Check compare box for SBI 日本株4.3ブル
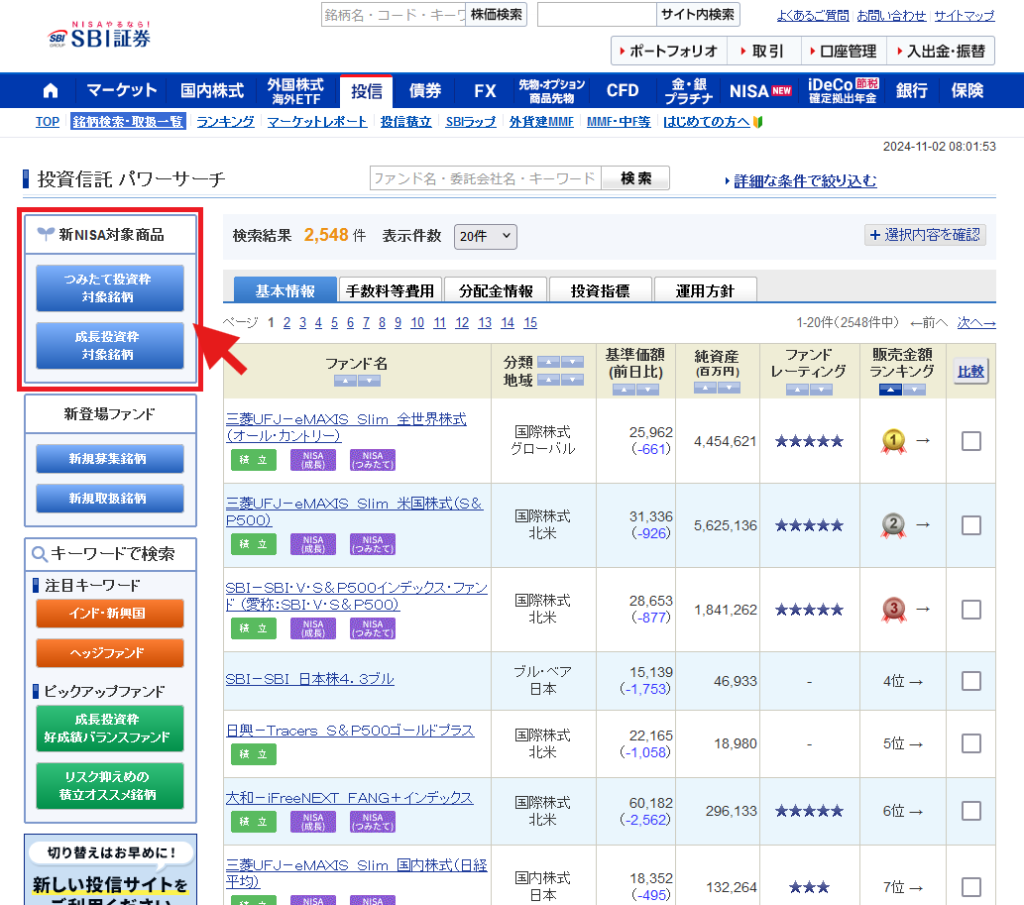 click(x=971, y=681)
